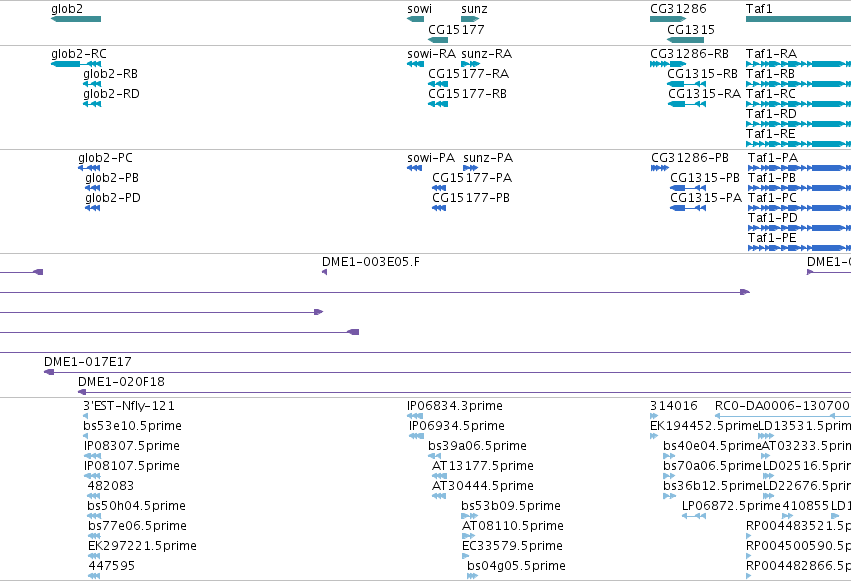Select the CG31286 gene label

tap(678, 9)
